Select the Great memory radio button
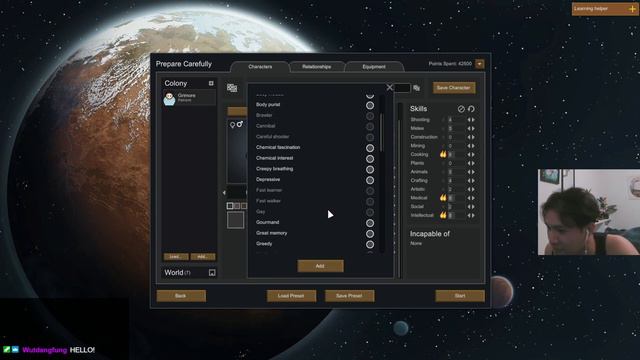The height and width of the screenshot is (360, 640). click(370, 233)
